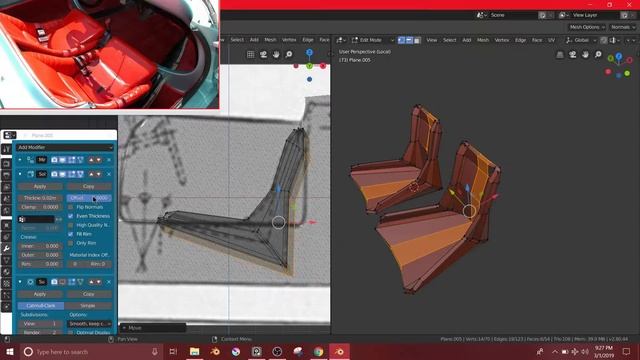Open the Active Tool settings properties tab
640x360 pixels.
coord(6,149)
